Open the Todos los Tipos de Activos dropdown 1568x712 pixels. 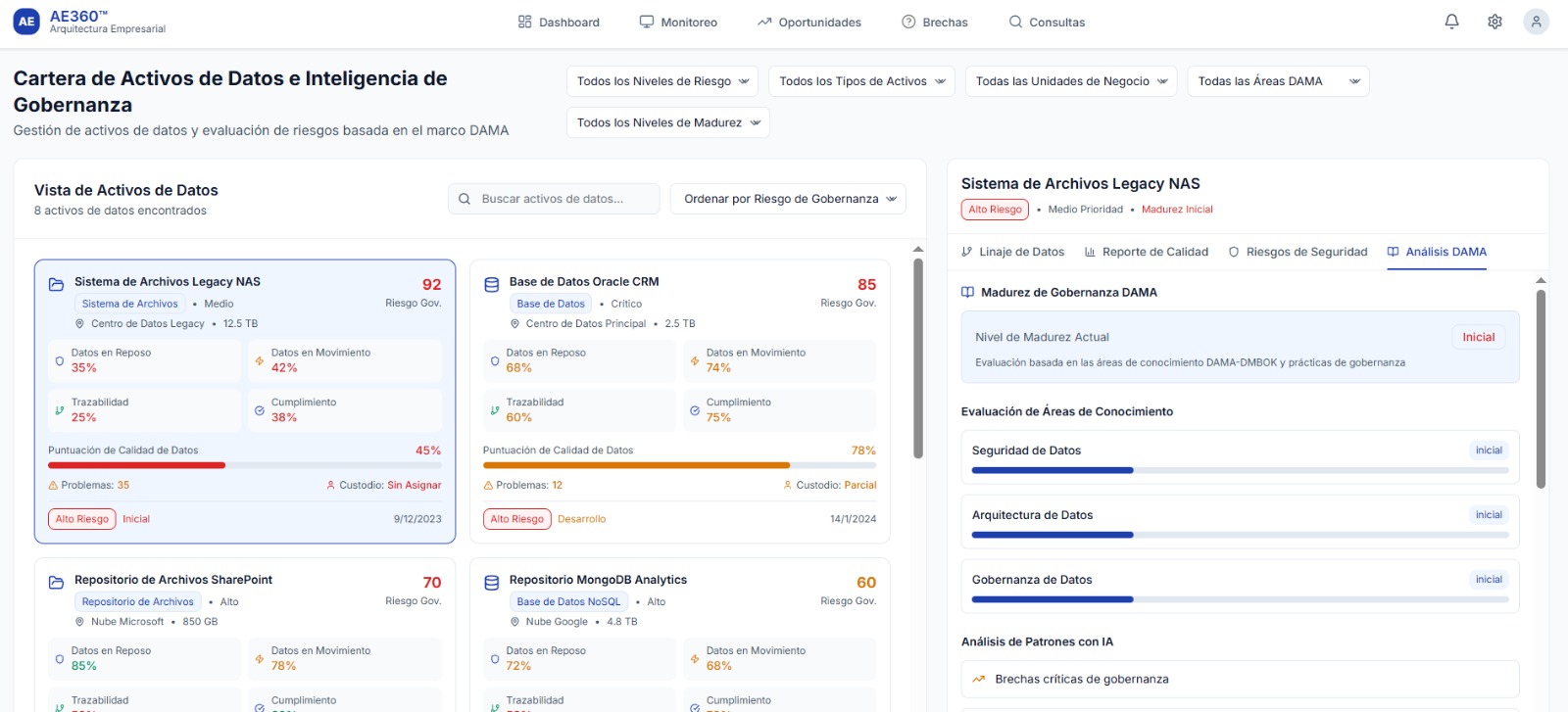(861, 81)
